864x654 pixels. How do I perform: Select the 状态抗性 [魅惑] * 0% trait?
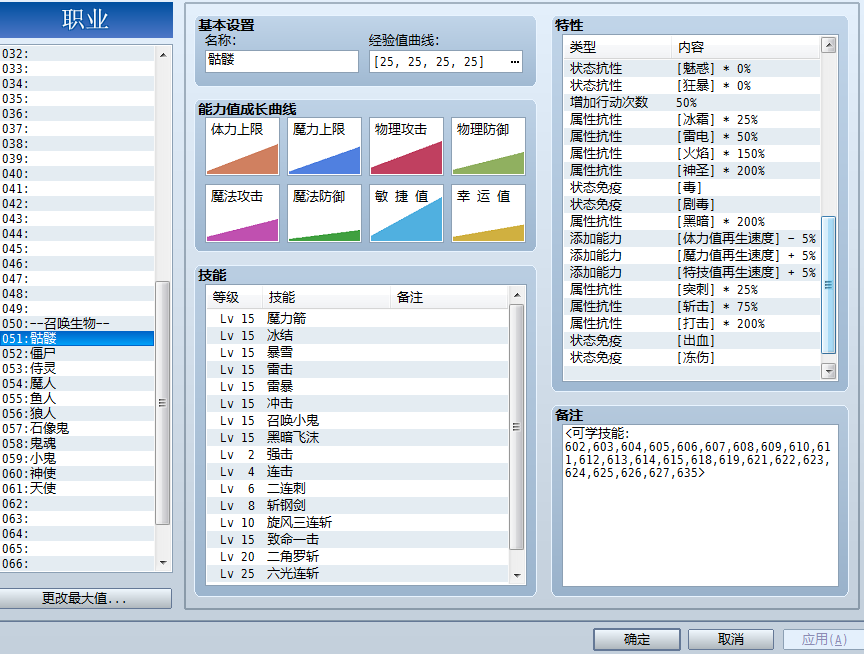pyautogui.click(x=692, y=69)
